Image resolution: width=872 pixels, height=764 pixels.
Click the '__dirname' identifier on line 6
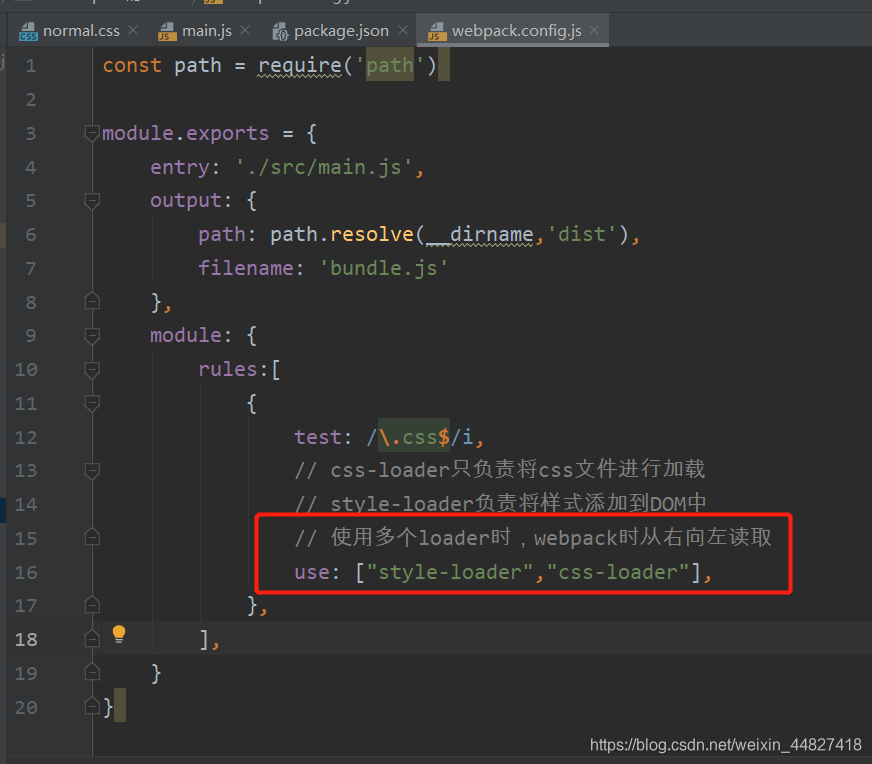pyautogui.click(x=480, y=235)
